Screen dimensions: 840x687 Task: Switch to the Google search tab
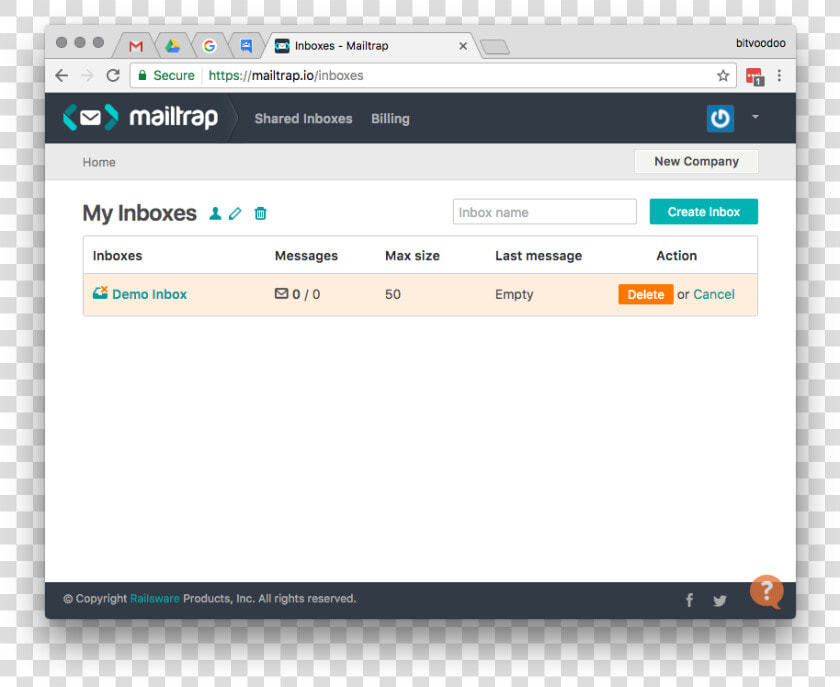coord(209,46)
